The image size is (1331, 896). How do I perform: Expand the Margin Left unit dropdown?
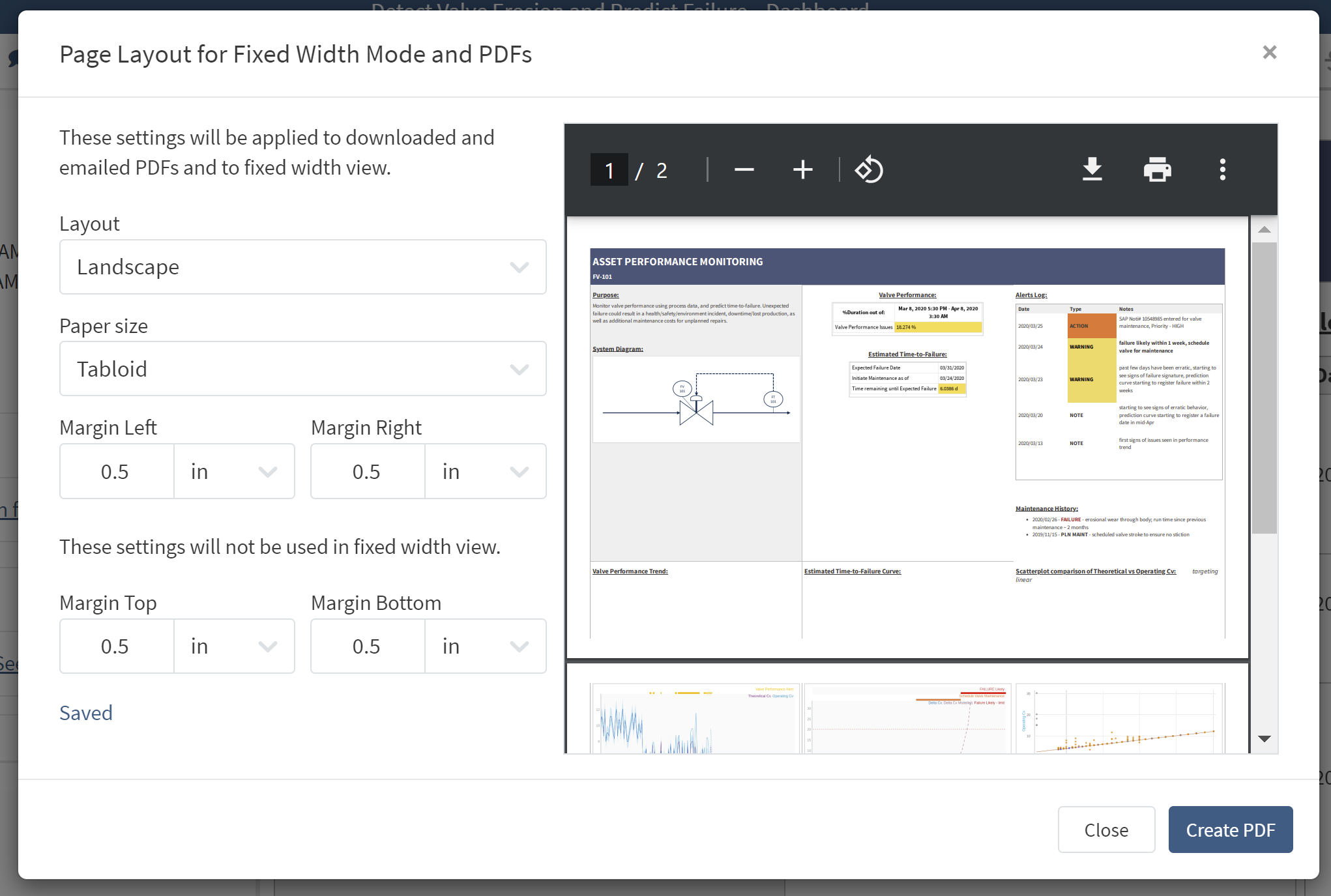tap(234, 471)
